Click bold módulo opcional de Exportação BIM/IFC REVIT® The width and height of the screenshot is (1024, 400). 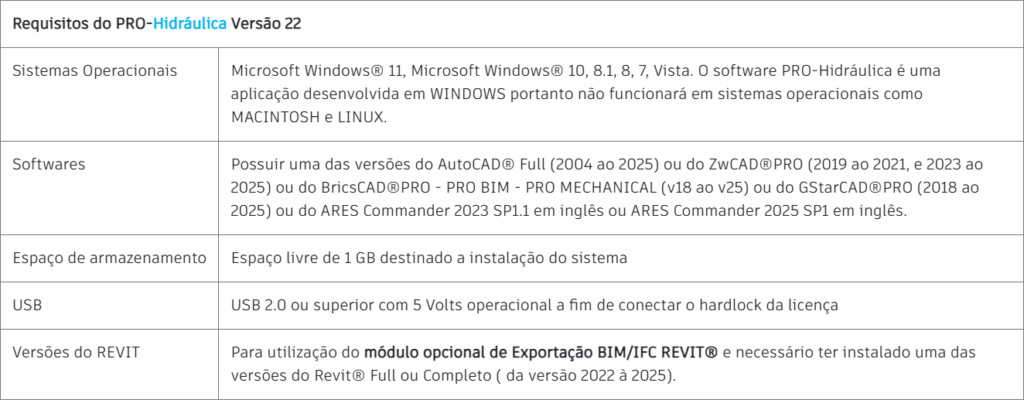click(x=541, y=352)
